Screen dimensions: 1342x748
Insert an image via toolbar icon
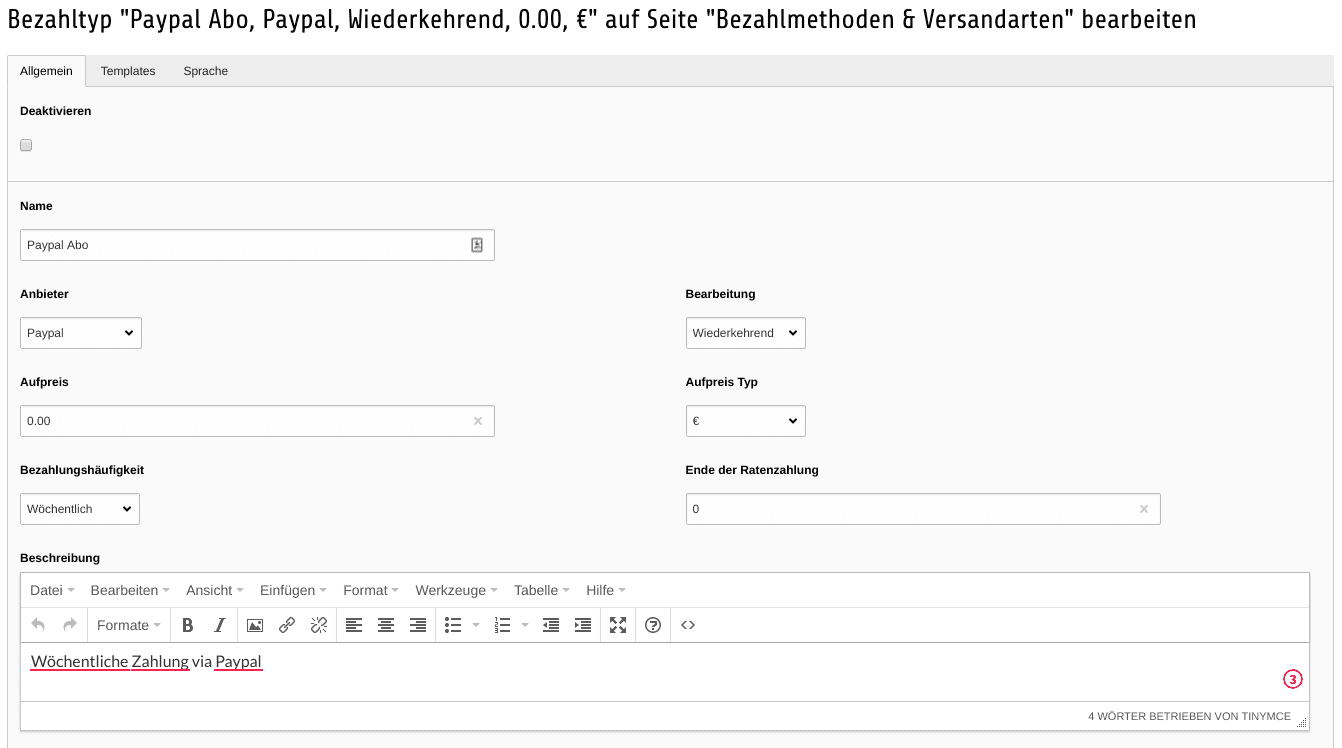tap(255, 625)
